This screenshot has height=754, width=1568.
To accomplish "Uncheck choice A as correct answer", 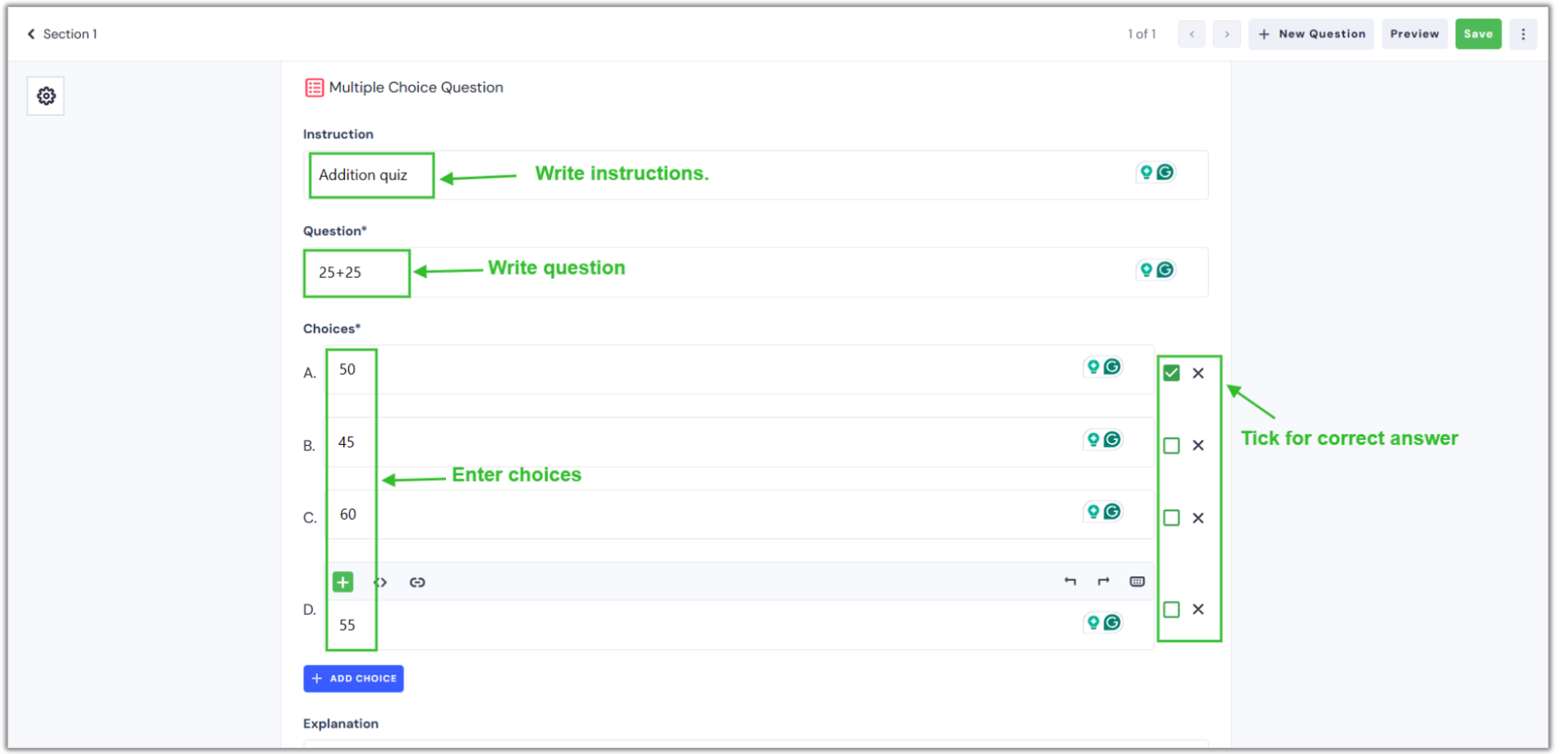I will (1171, 372).
